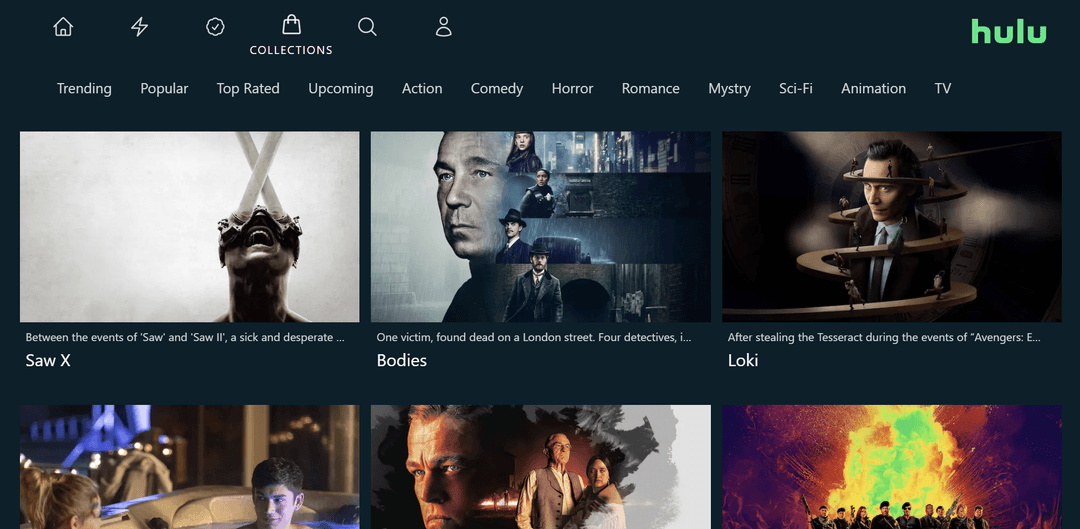
Task: Switch to the Top Rated category
Action: point(248,88)
